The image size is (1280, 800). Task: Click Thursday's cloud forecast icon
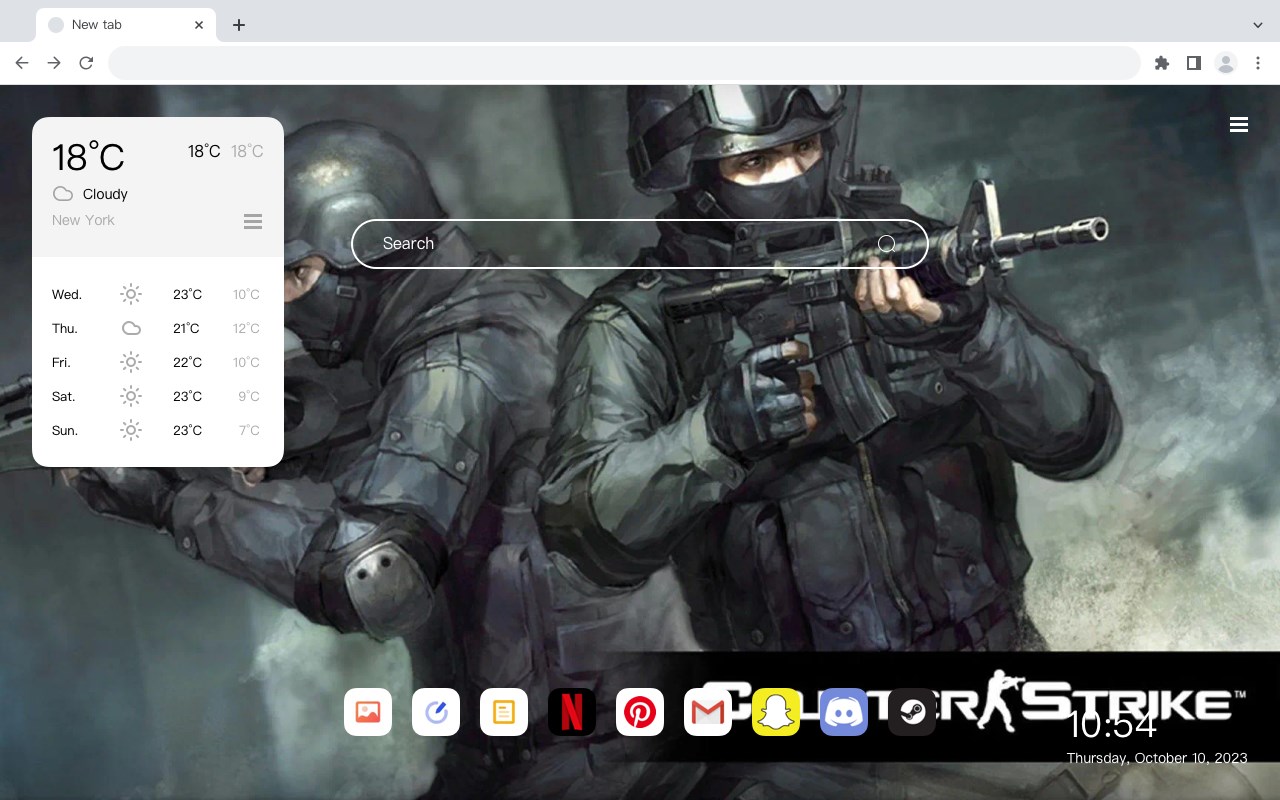tap(131, 328)
